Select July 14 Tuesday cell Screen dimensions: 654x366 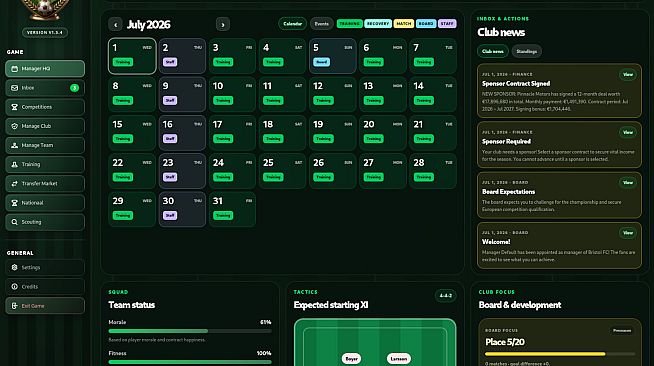433,95
